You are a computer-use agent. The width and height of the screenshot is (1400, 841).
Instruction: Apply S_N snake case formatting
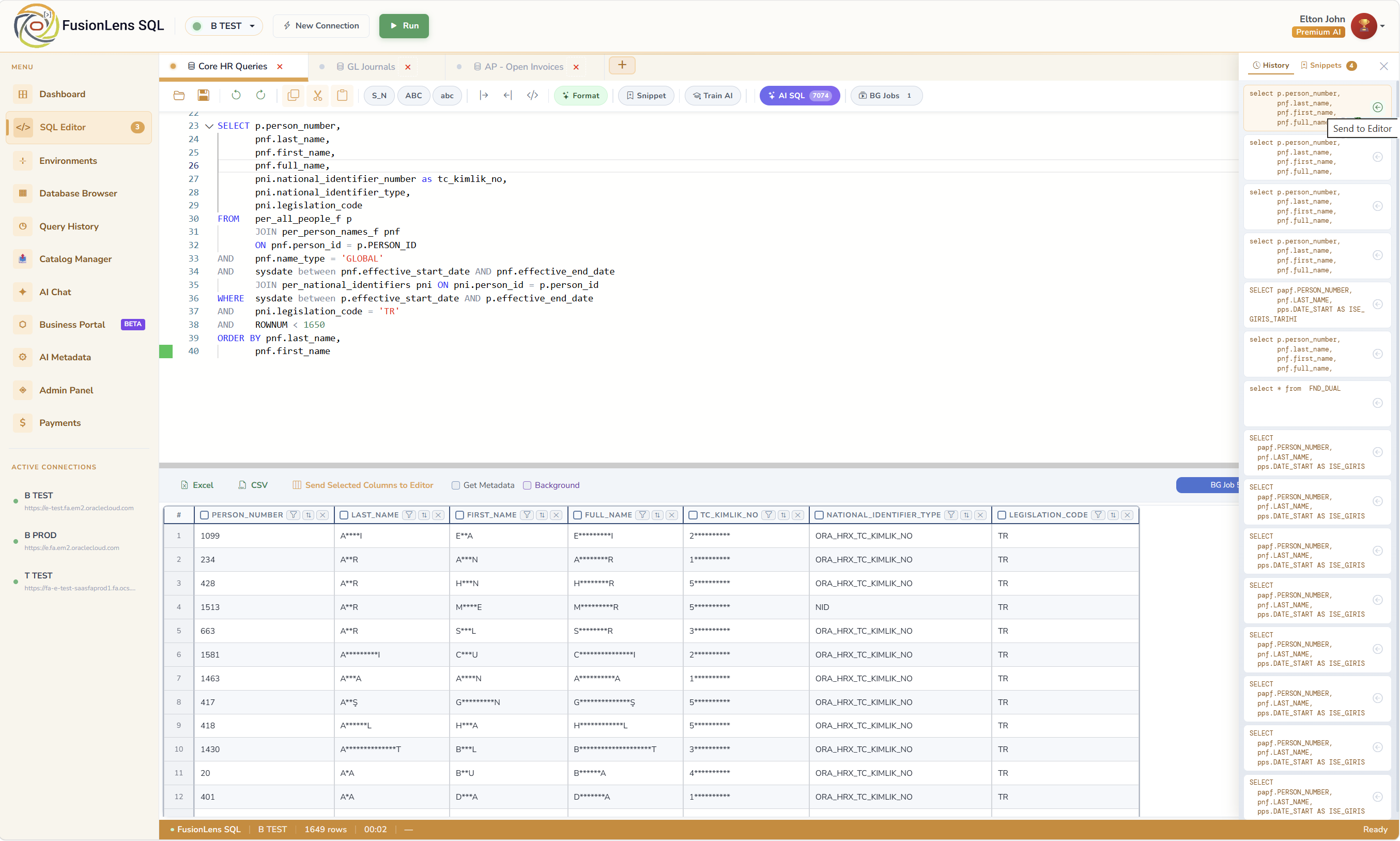(379, 96)
